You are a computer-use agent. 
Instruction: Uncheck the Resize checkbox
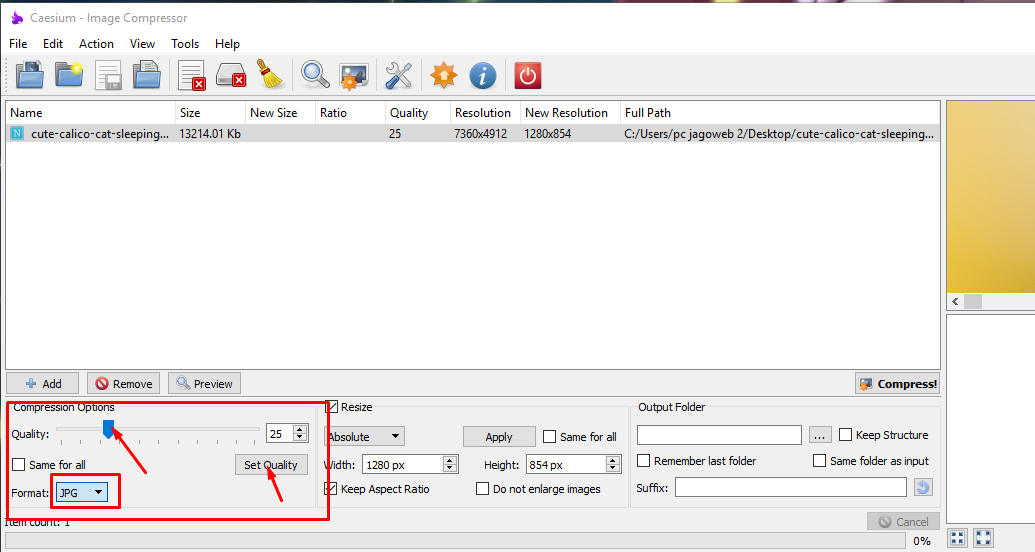[332, 407]
